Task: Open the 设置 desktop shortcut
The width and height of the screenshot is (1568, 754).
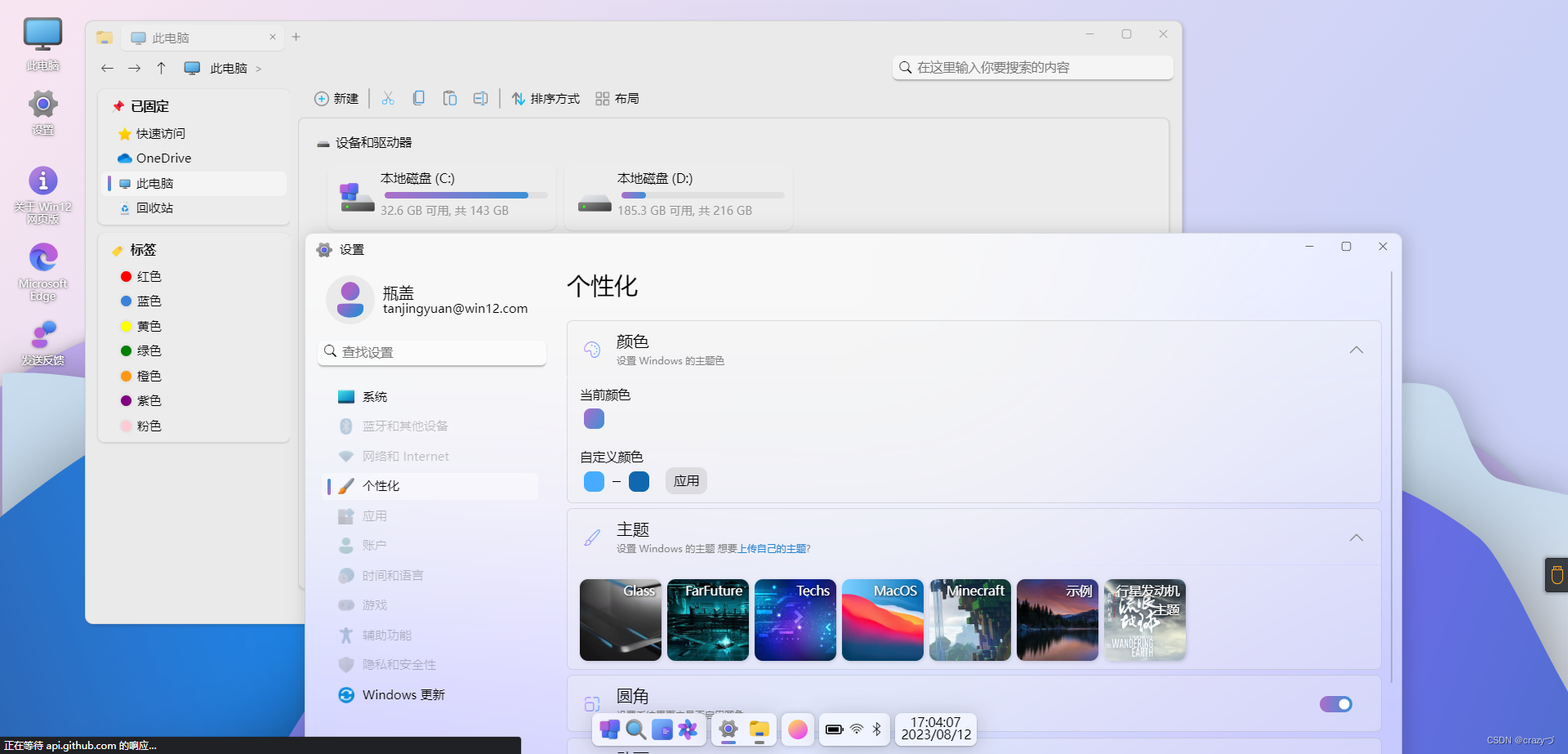Action: click(x=42, y=112)
